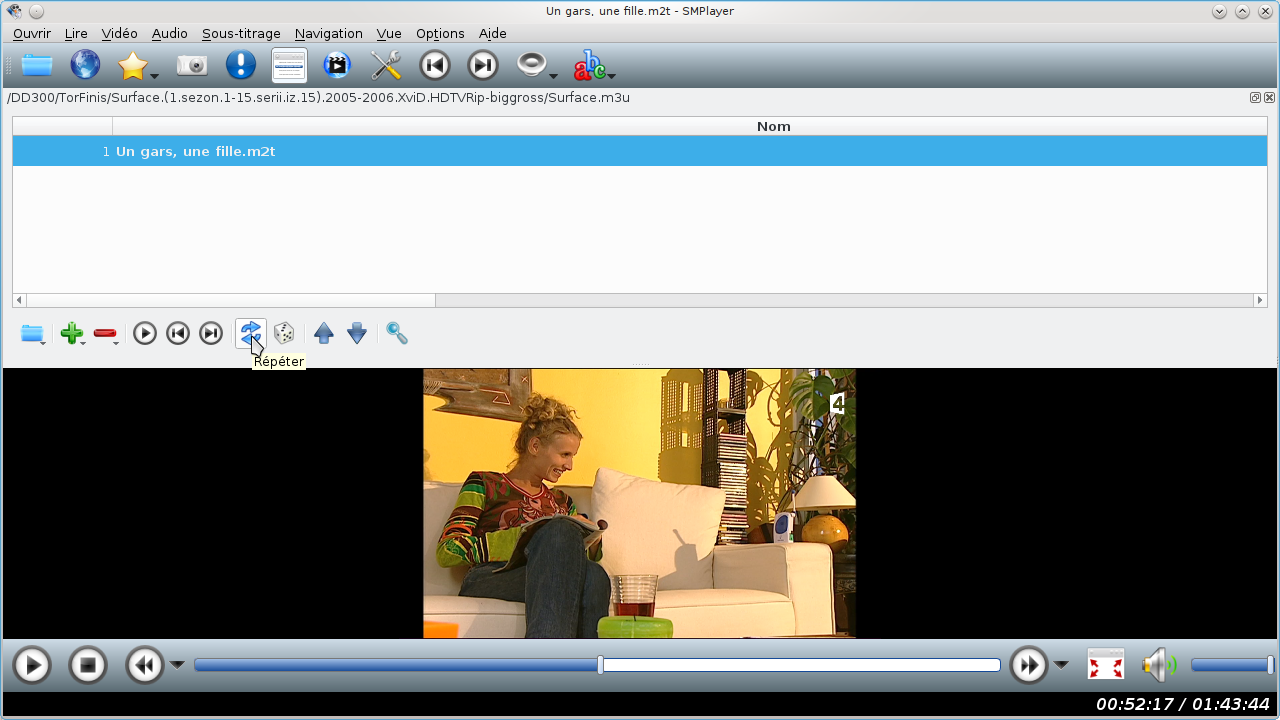The height and width of the screenshot is (720, 1280).
Task: Expand the fast forward options dropdown arrow
Action: coord(1061,665)
